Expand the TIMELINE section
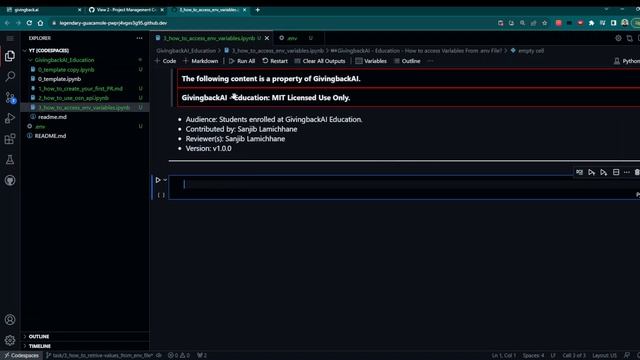The height and width of the screenshot is (360, 640). coord(40,346)
